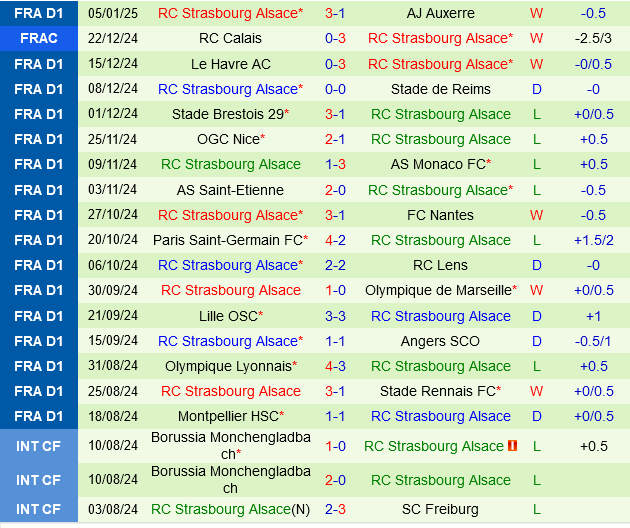This screenshot has width=630, height=528.
Task: Select SC Freiburg team name
Action: pos(441,509)
